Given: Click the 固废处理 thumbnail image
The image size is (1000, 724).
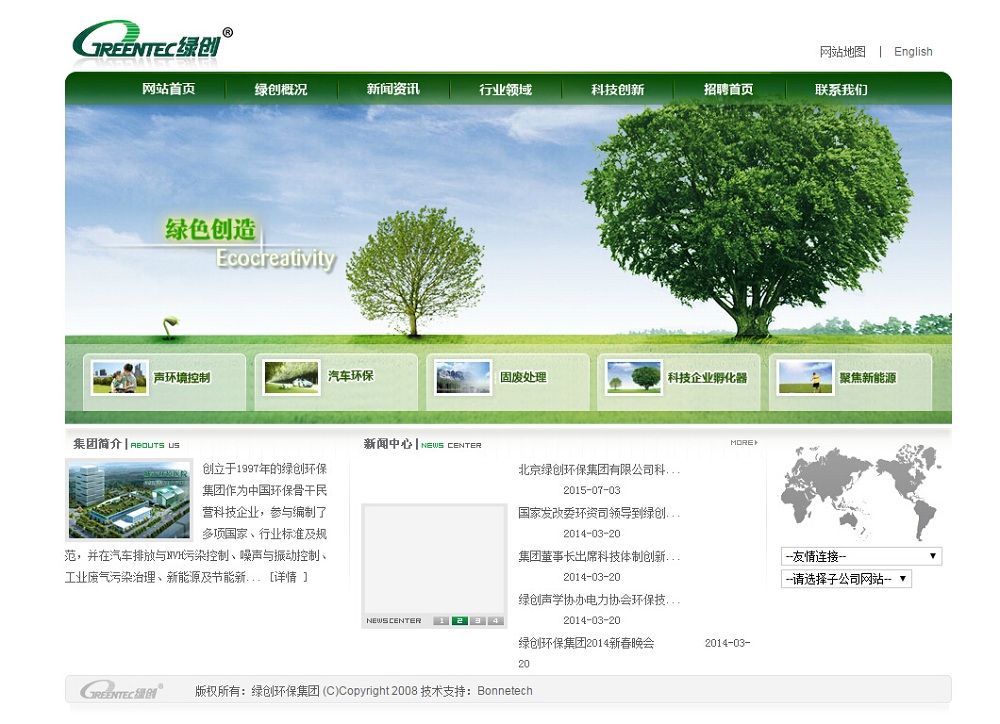Looking at the screenshot, I should pyautogui.click(x=463, y=378).
